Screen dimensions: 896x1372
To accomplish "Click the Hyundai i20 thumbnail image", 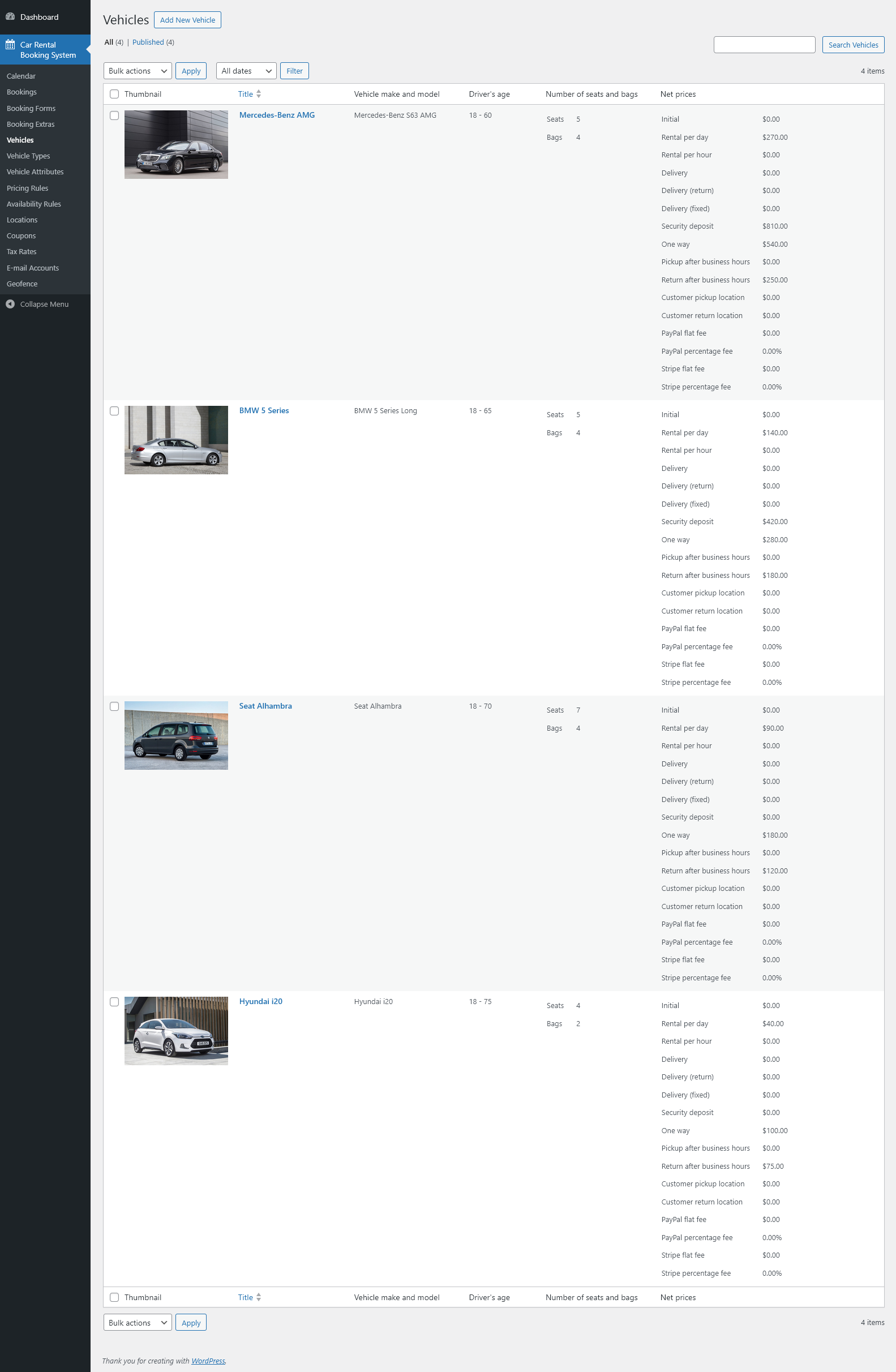I will [x=177, y=1031].
